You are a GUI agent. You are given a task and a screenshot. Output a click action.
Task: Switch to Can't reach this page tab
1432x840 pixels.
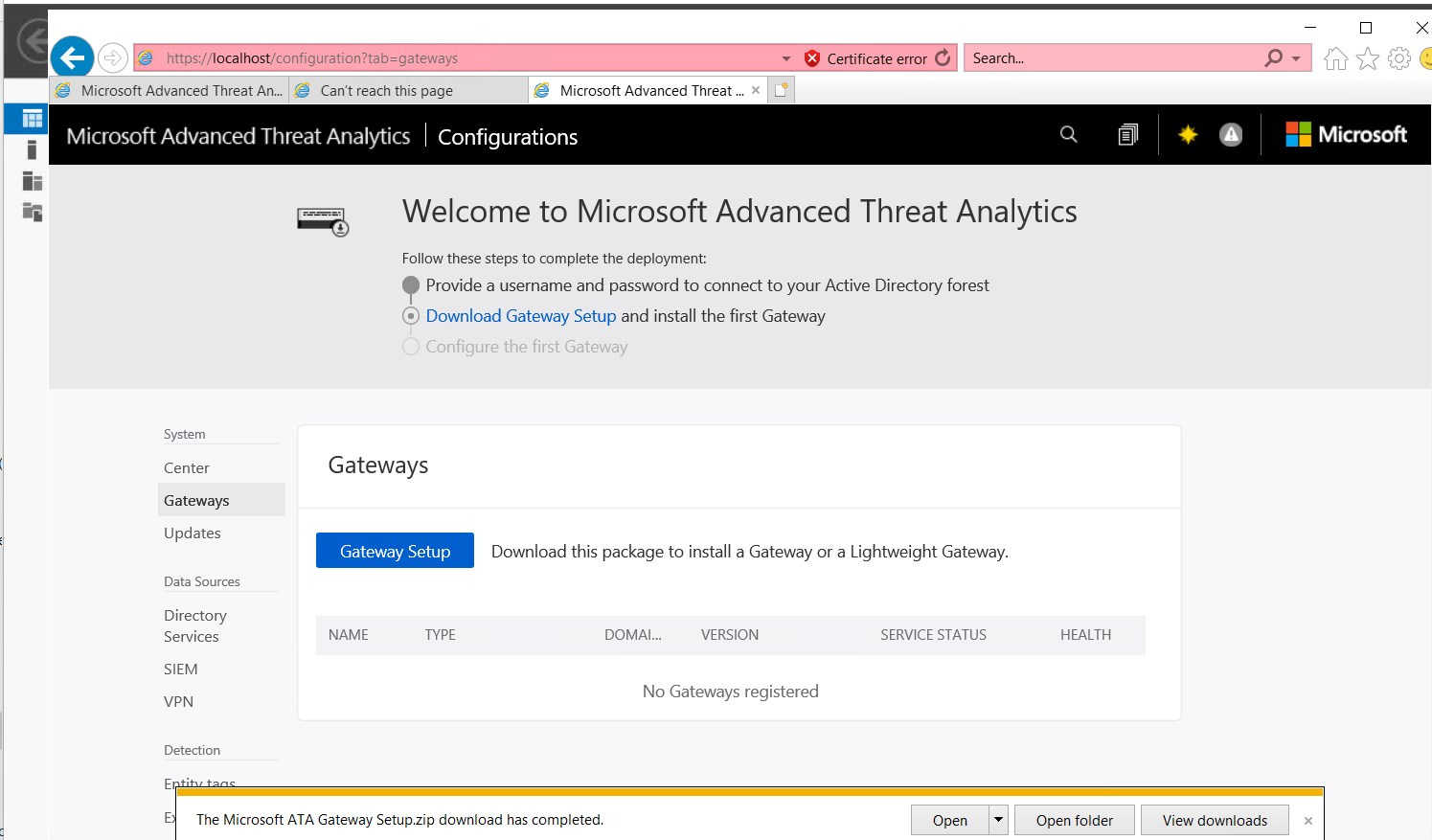(x=409, y=90)
